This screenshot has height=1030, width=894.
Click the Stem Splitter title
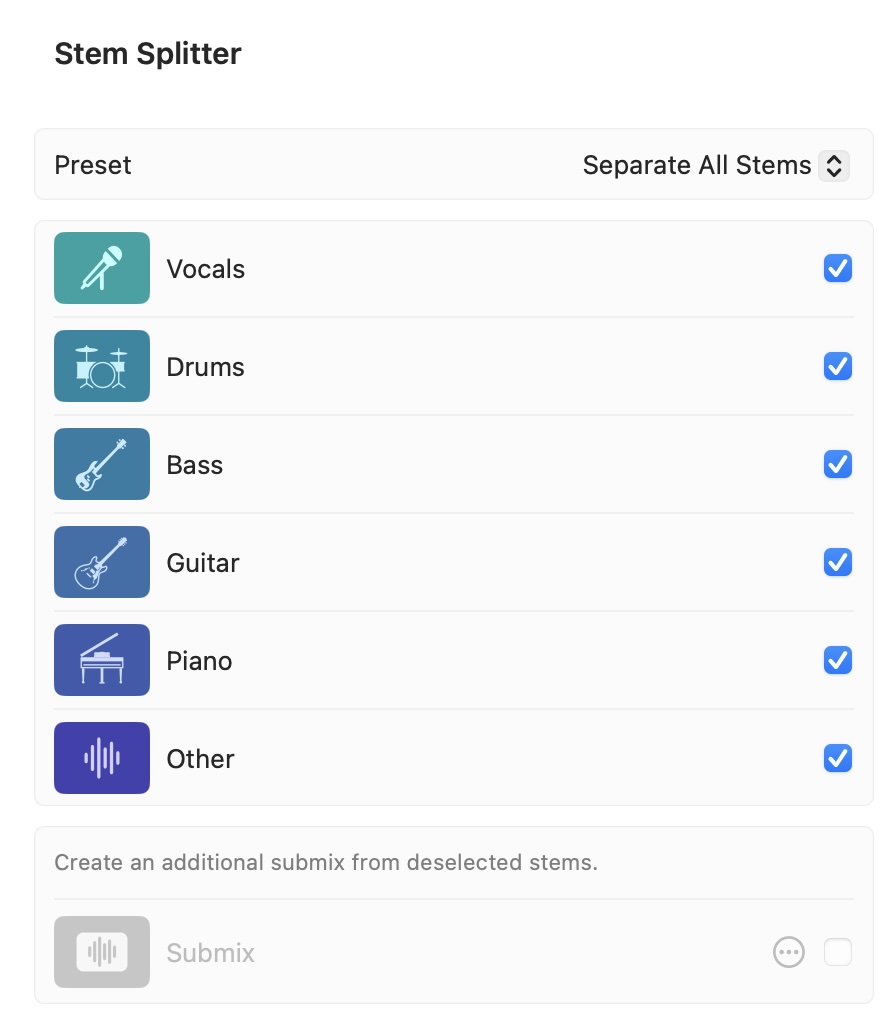pos(147,53)
